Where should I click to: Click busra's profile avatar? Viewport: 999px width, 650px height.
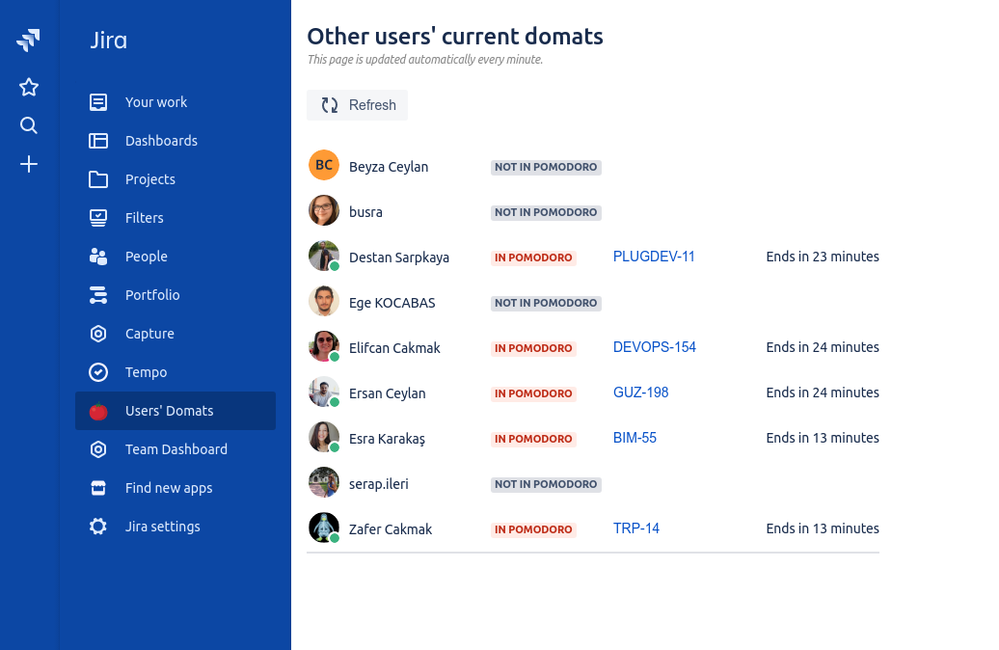click(324, 210)
